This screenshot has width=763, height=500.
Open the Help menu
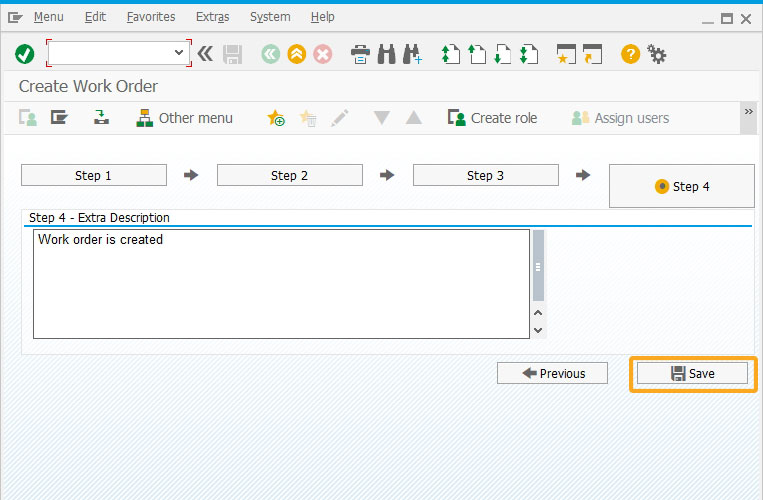click(x=323, y=17)
